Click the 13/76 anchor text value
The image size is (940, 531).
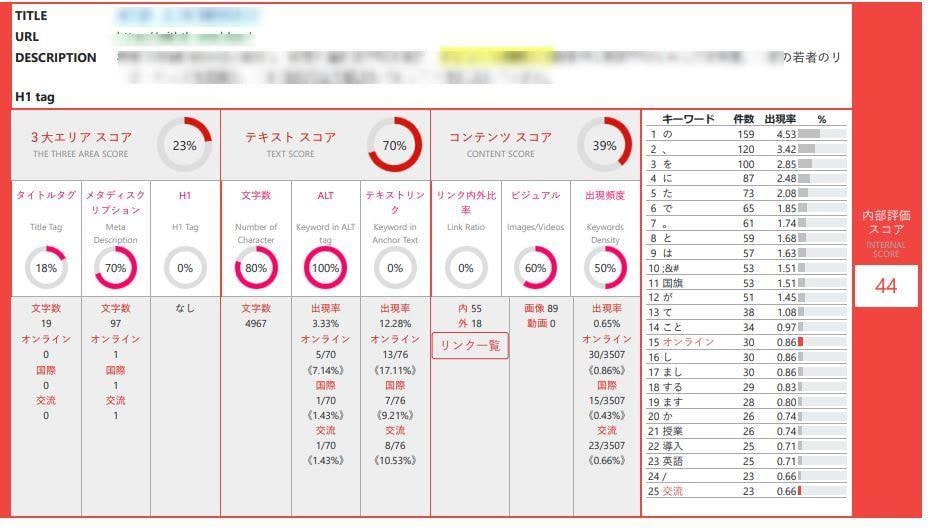point(395,355)
